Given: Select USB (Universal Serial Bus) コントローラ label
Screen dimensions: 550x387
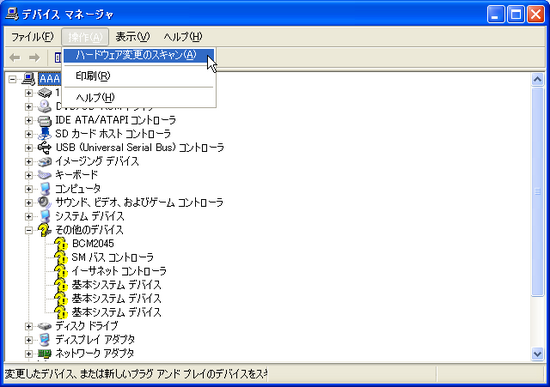Looking at the screenshot, I should pyautogui.click(x=140, y=148).
